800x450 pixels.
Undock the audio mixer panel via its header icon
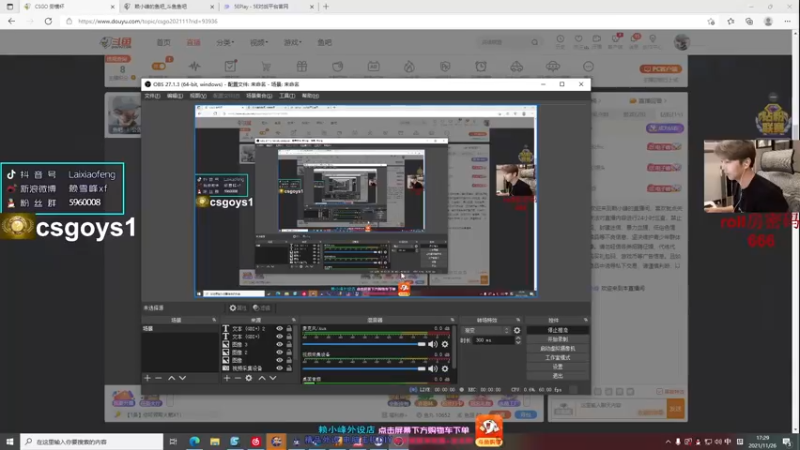(x=452, y=320)
